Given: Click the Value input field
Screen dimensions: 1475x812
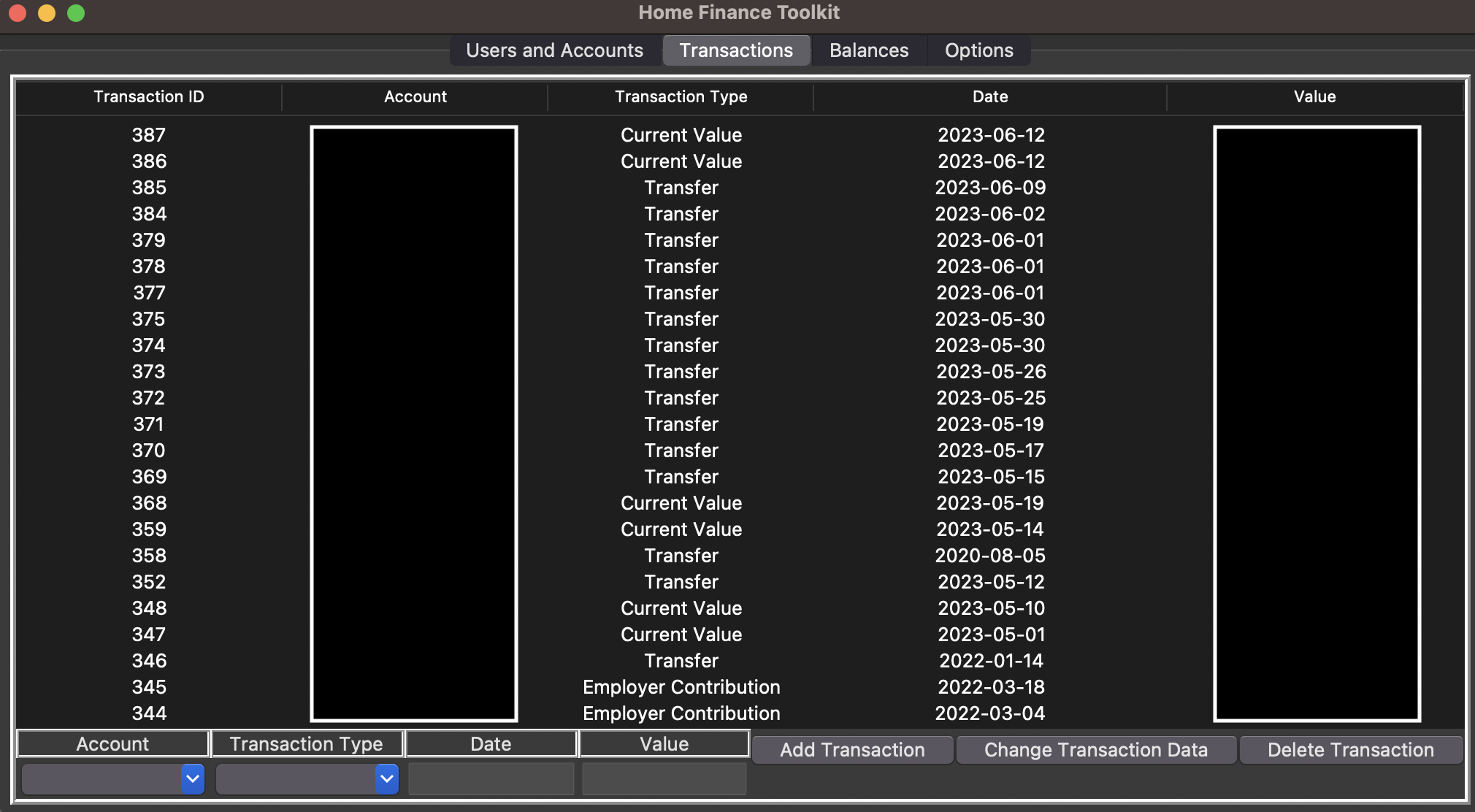Looking at the screenshot, I should click(x=664, y=779).
